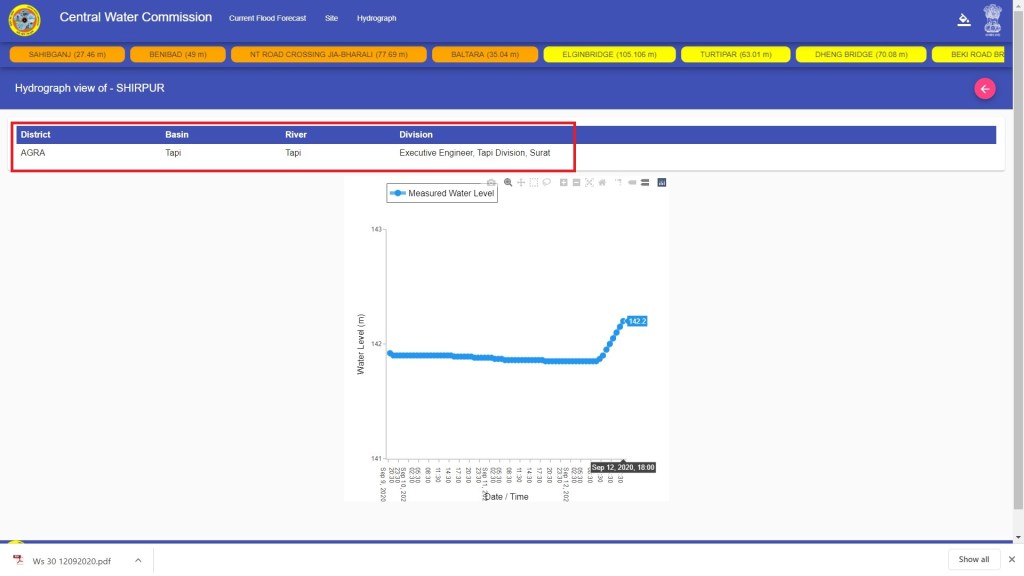Click the Autoscale chart icon
The height and width of the screenshot is (576, 1024).
point(589,182)
